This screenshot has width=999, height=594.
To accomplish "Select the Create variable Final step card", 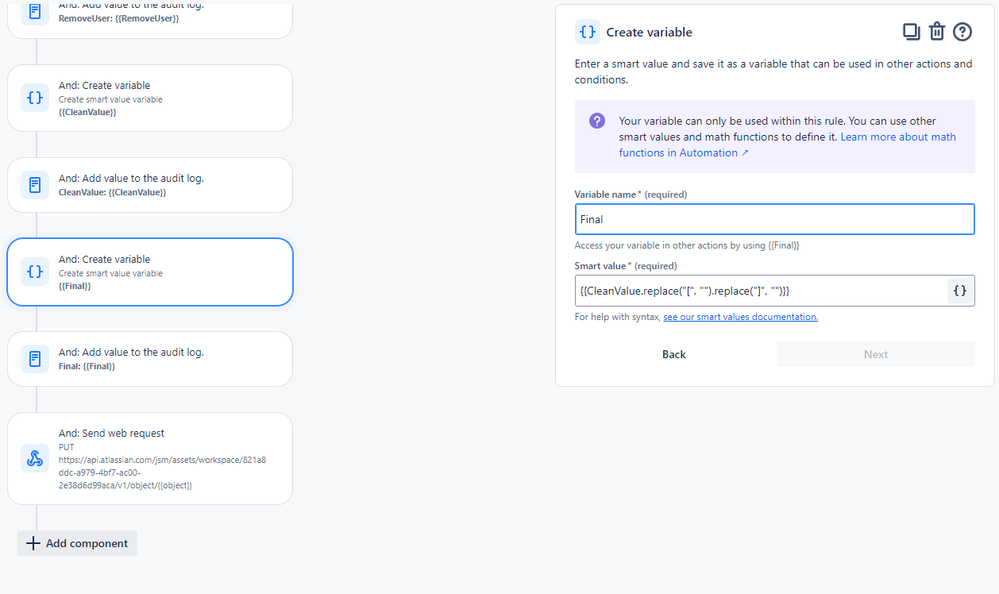I will (150, 272).
